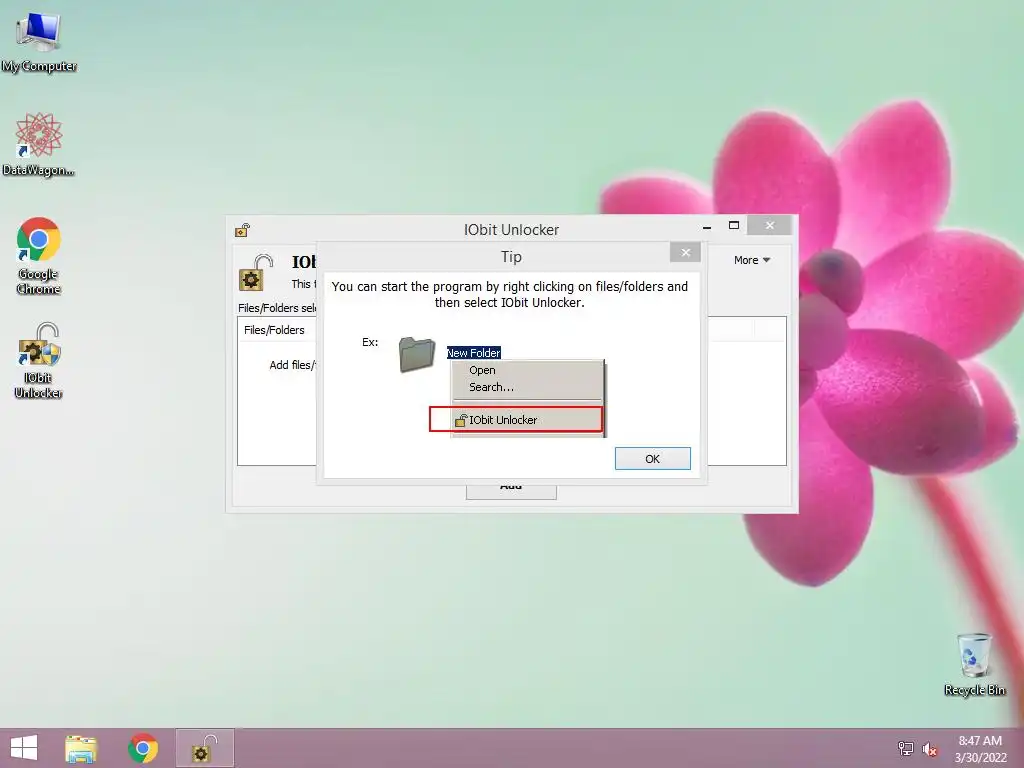
Task: Open the Recycle Bin
Action: (x=974, y=664)
